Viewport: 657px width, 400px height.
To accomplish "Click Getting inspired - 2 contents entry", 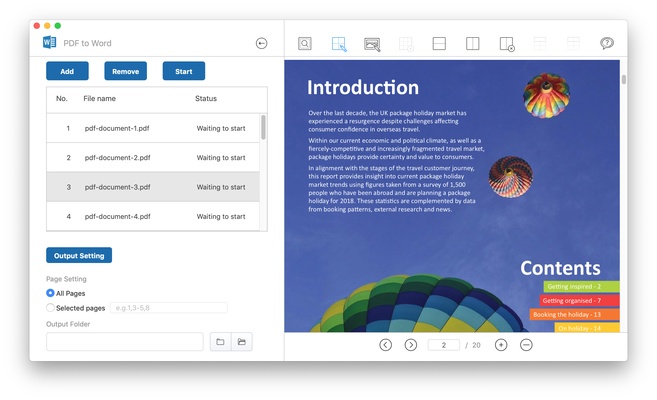I will click(x=581, y=286).
